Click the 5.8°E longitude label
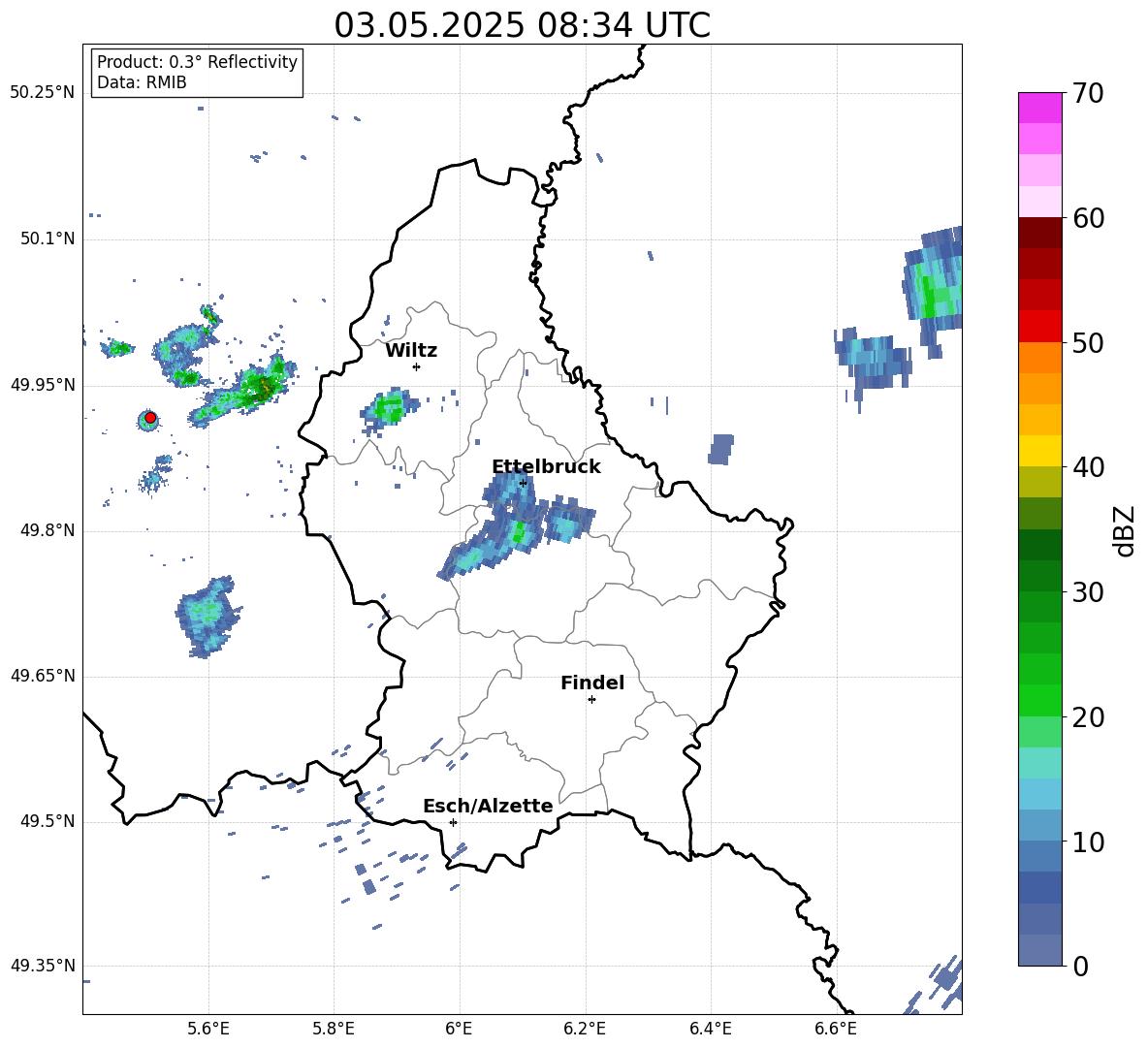1148x1048 pixels. pos(334,1030)
